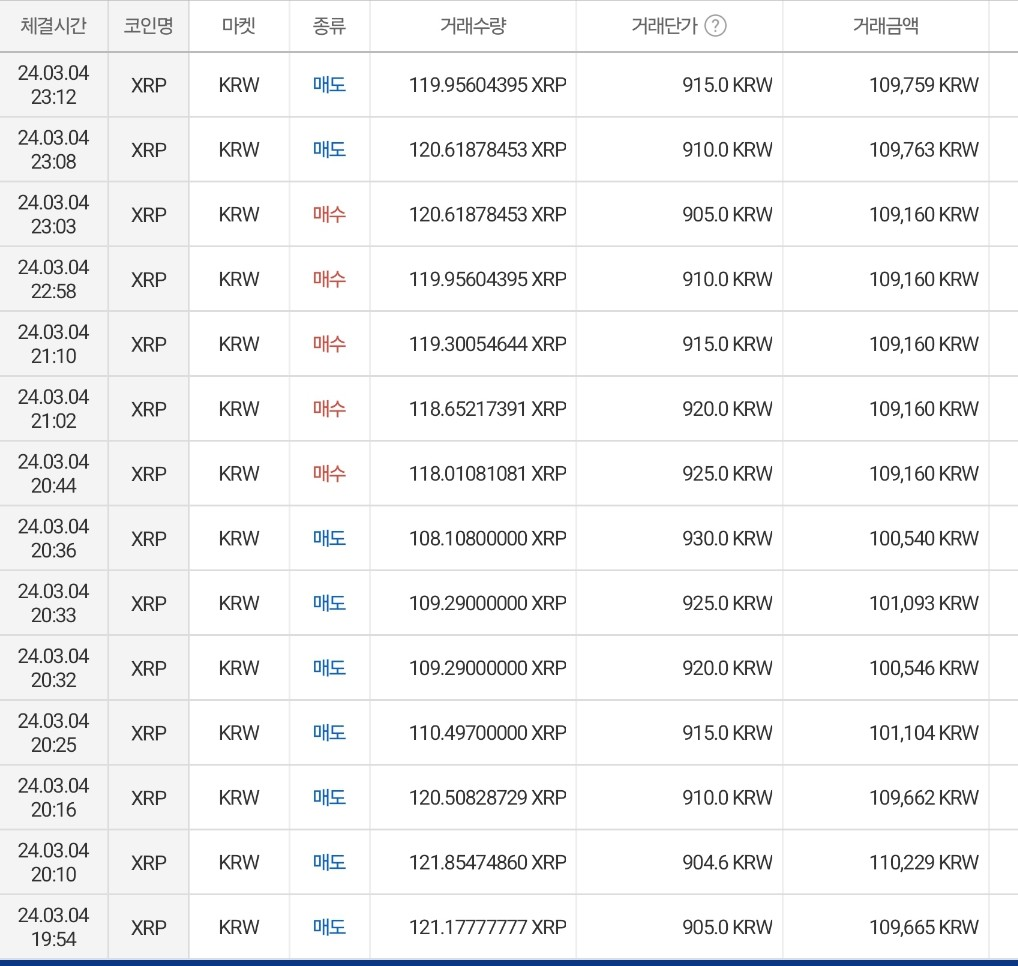1018x966 pixels.
Task: Select amount 109,763 KRW
Action: point(924,149)
